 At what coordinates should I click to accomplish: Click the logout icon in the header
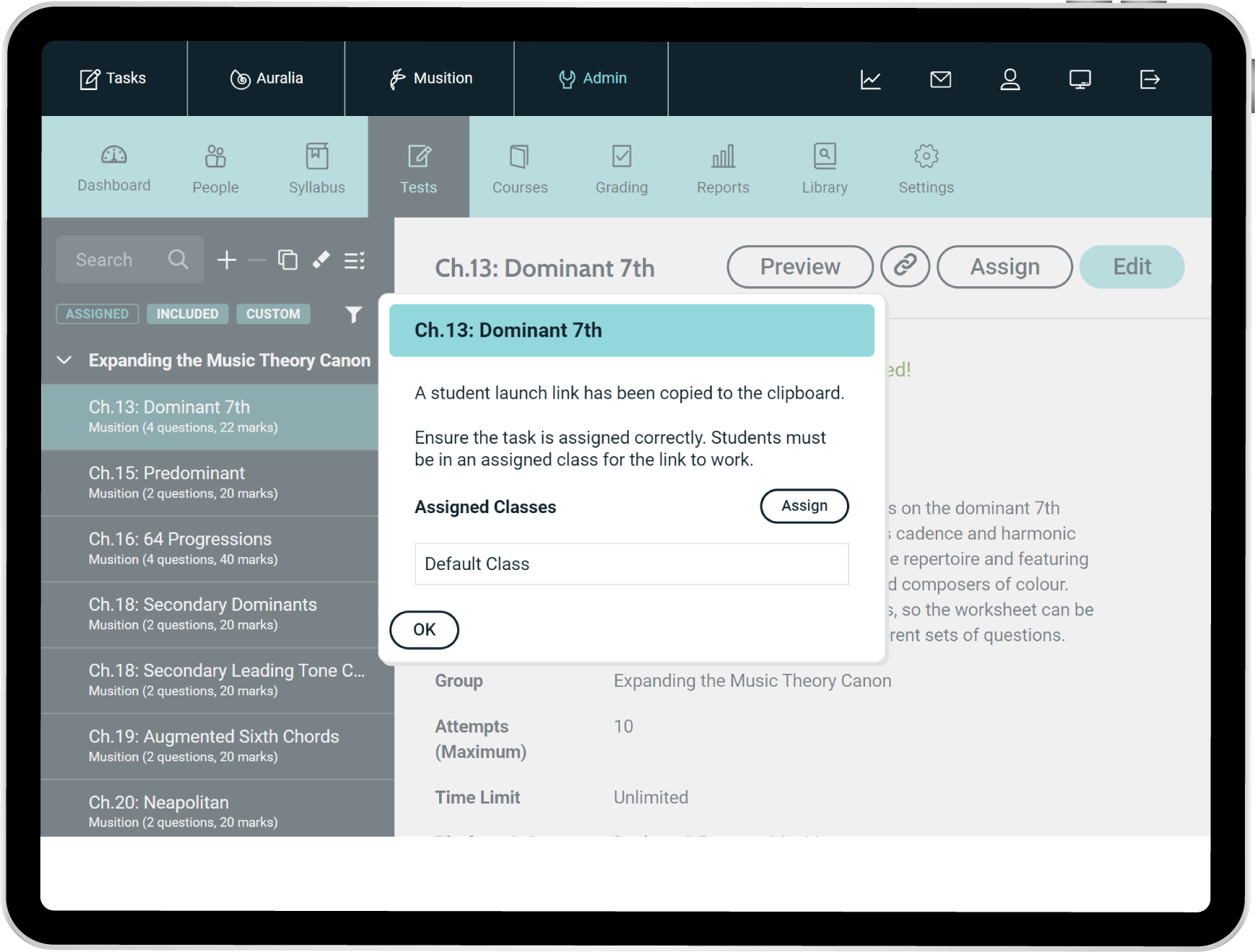tap(1149, 79)
